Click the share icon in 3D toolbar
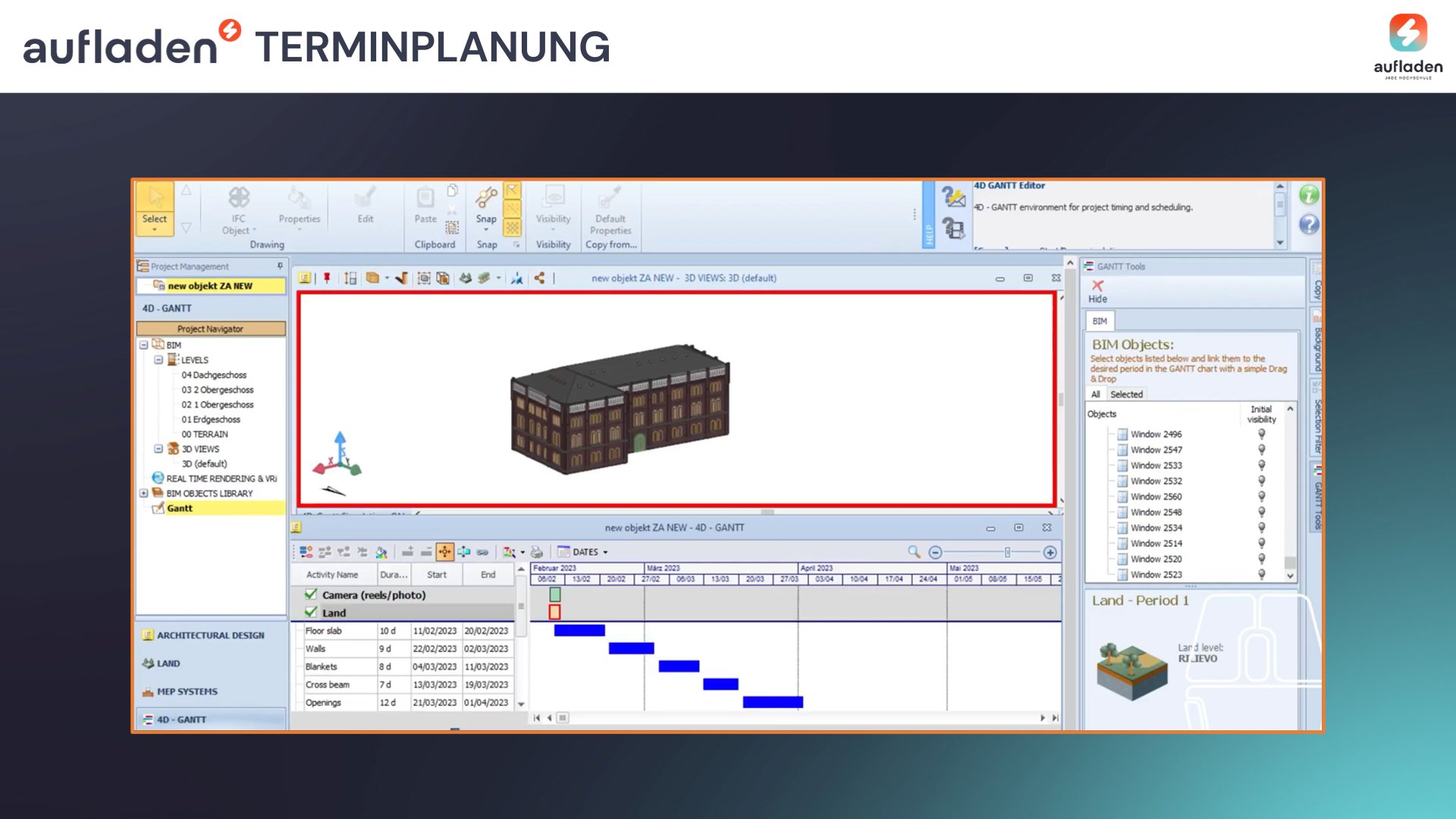The height and width of the screenshot is (819, 1456). point(539,278)
